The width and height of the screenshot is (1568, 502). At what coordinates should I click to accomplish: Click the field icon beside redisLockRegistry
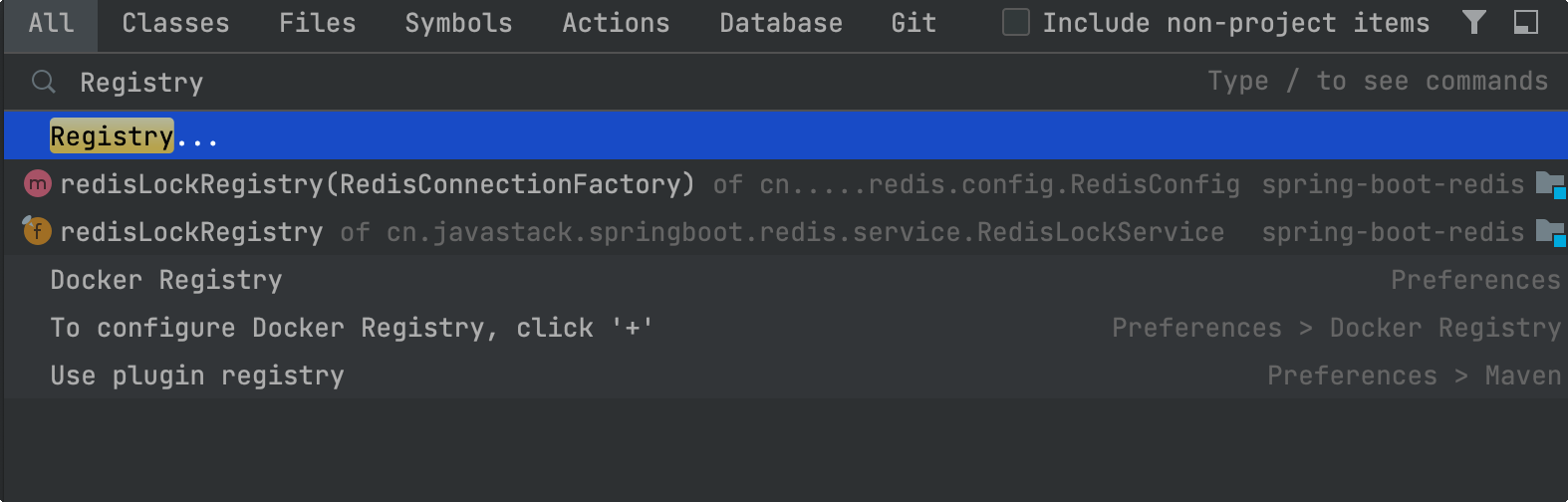(x=37, y=232)
